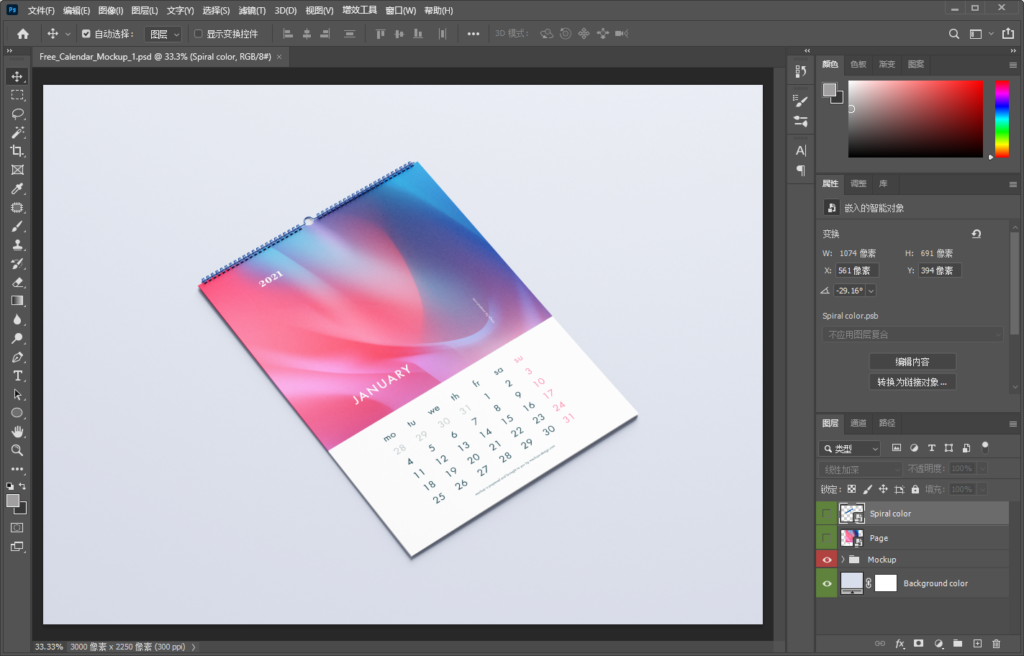Open the 滤镜(T) menu
The image size is (1024, 656).
[x=252, y=10]
